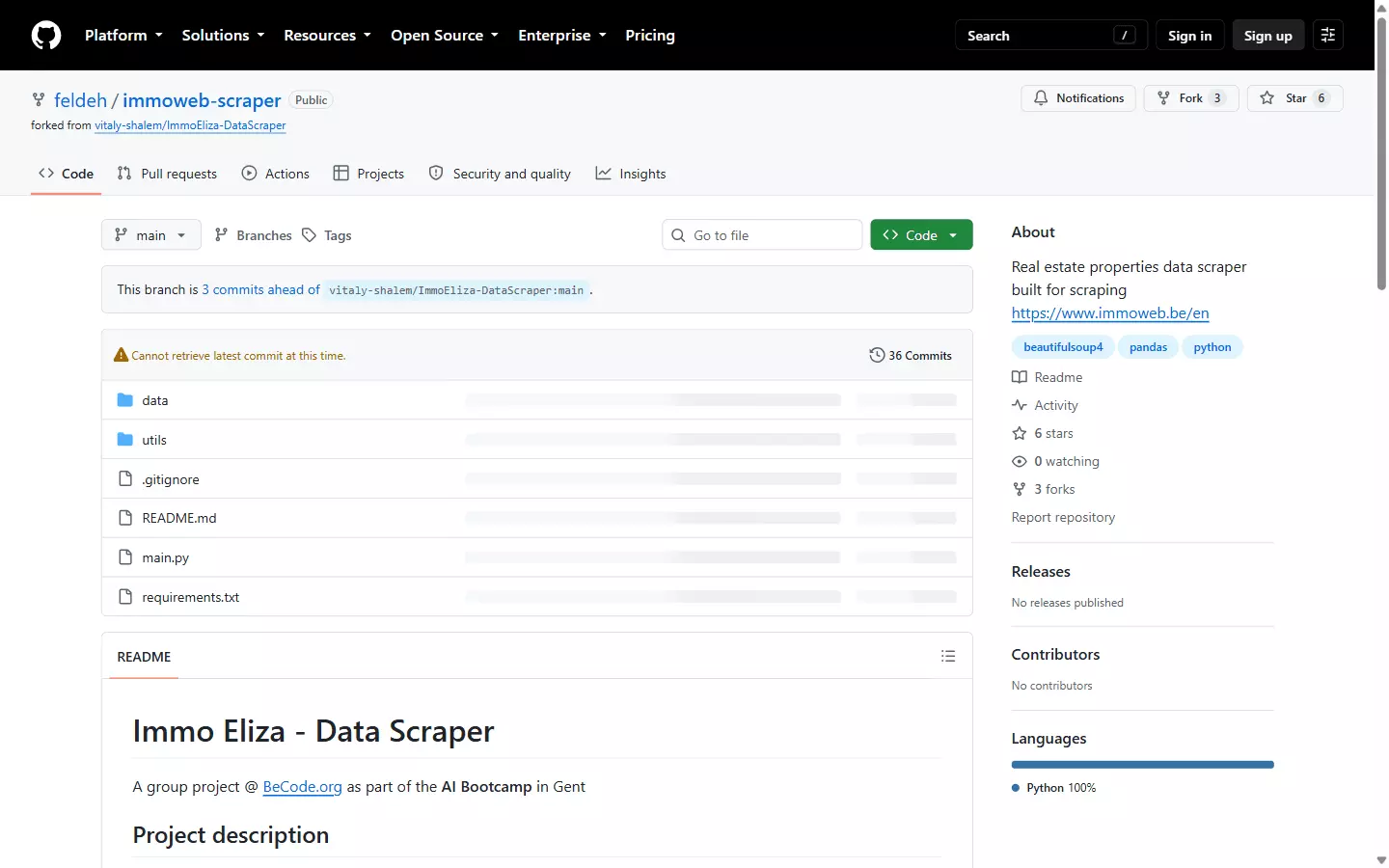Open the main.py file
The image size is (1389, 868).
point(166,557)
